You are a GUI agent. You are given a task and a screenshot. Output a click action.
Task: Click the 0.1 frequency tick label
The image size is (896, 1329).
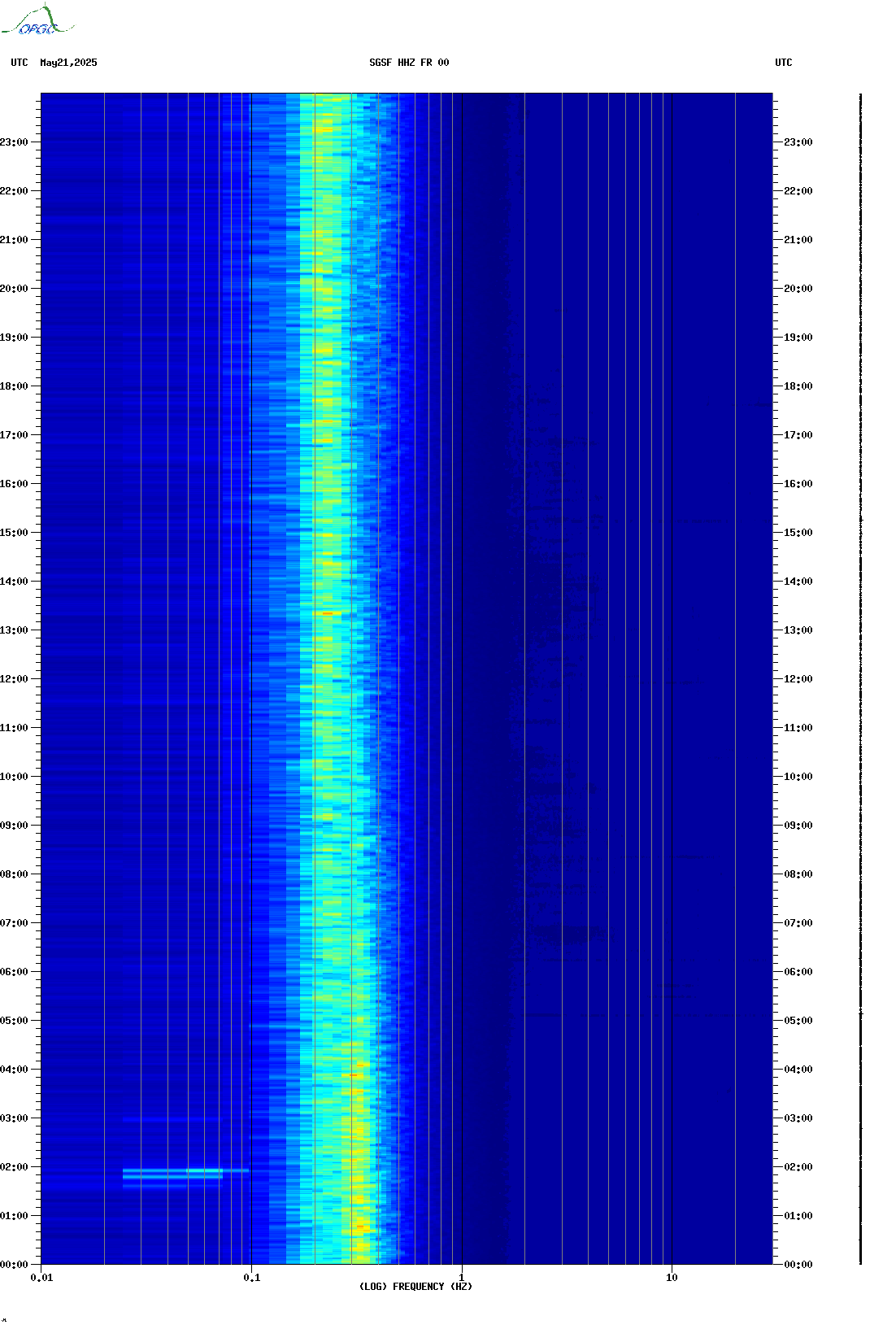coord(252,1278)
